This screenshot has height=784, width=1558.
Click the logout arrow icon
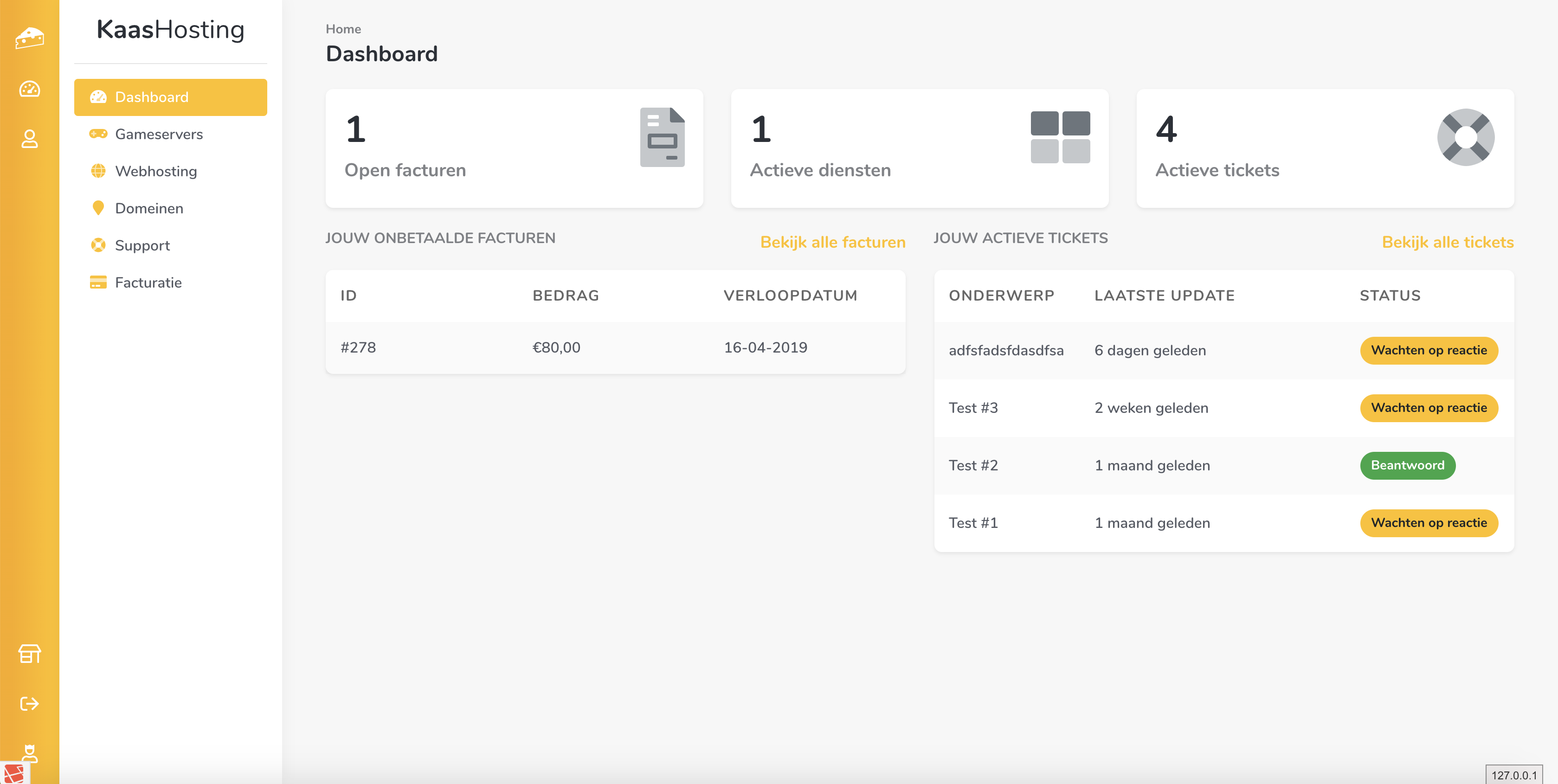(x=29, y=704)
